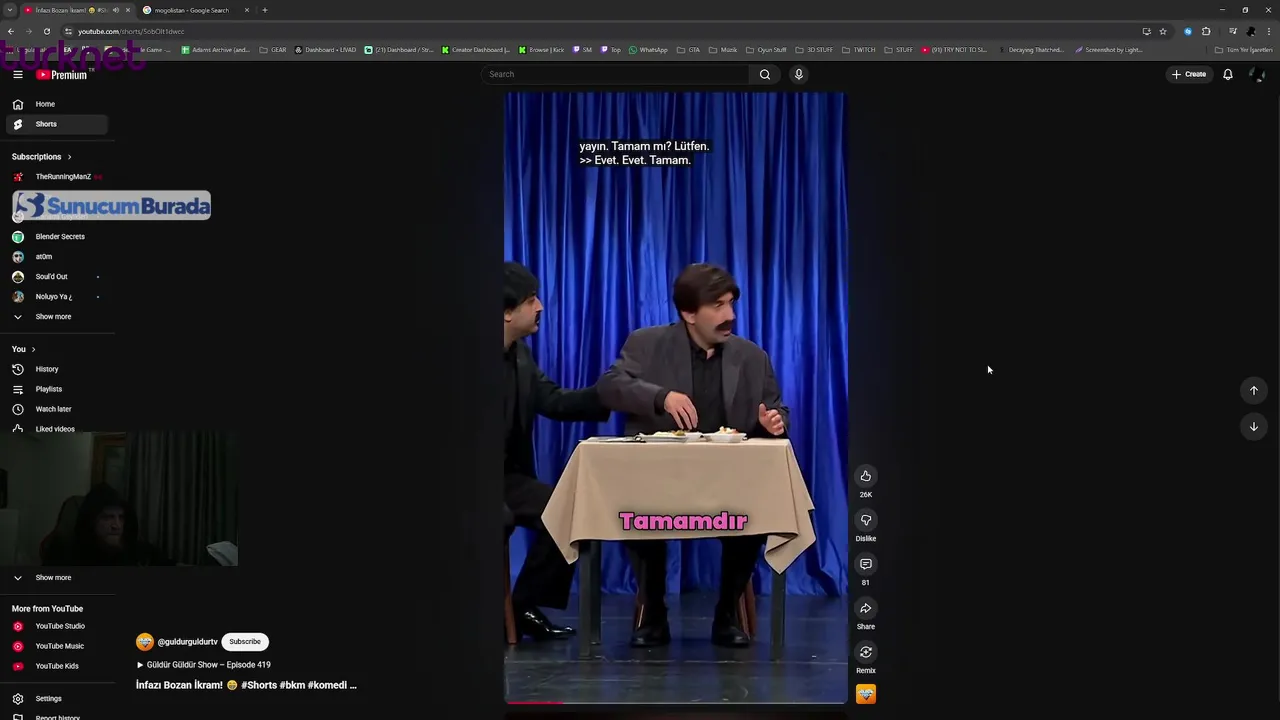Viewport: 1280px width, 720px height.
Task: Open a new browser tab
Action: pos(265,10)
